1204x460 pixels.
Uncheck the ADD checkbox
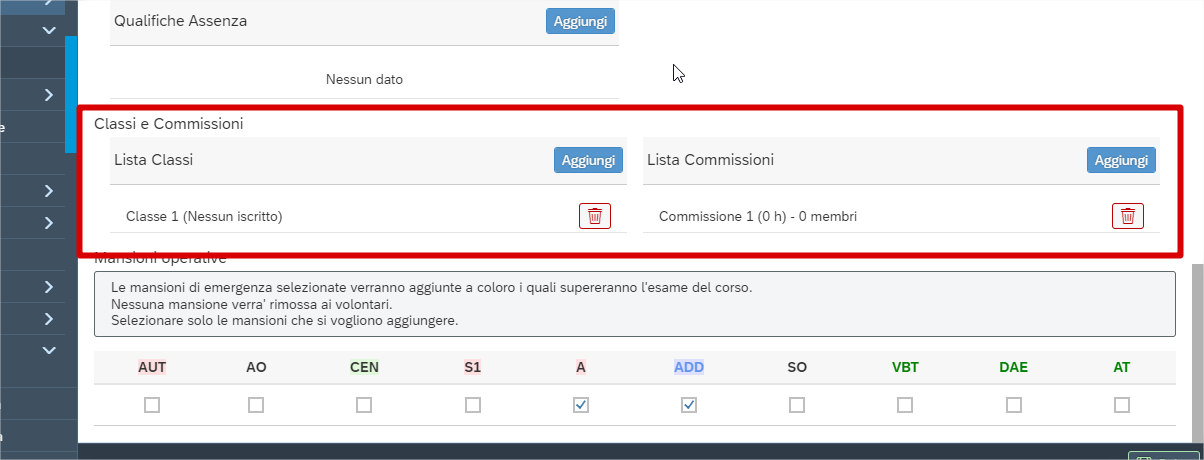(x=689, y=405)
